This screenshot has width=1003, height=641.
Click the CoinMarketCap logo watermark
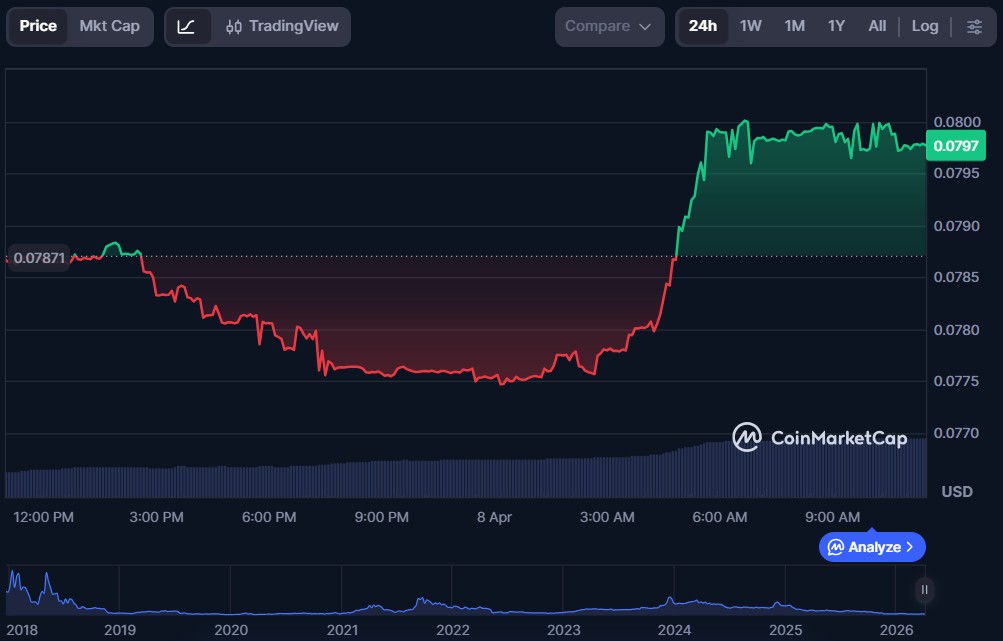click(x=819, y=438)
